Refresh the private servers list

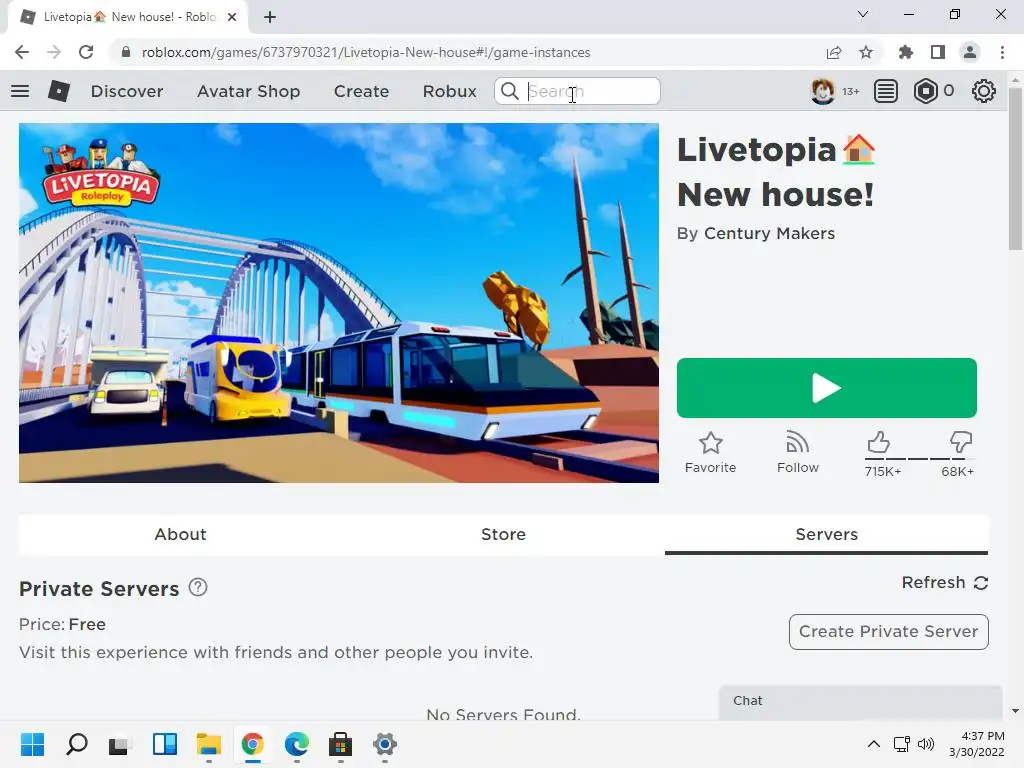click(944, 583)
